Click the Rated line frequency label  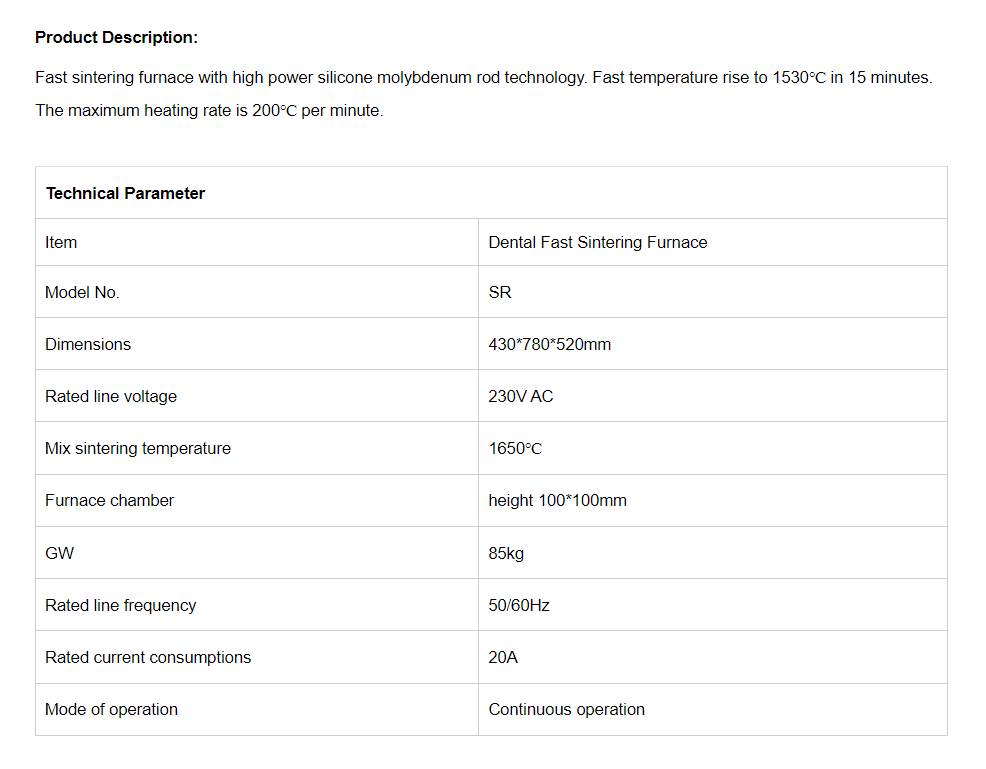pyautogui.click(x=120, y=605)
